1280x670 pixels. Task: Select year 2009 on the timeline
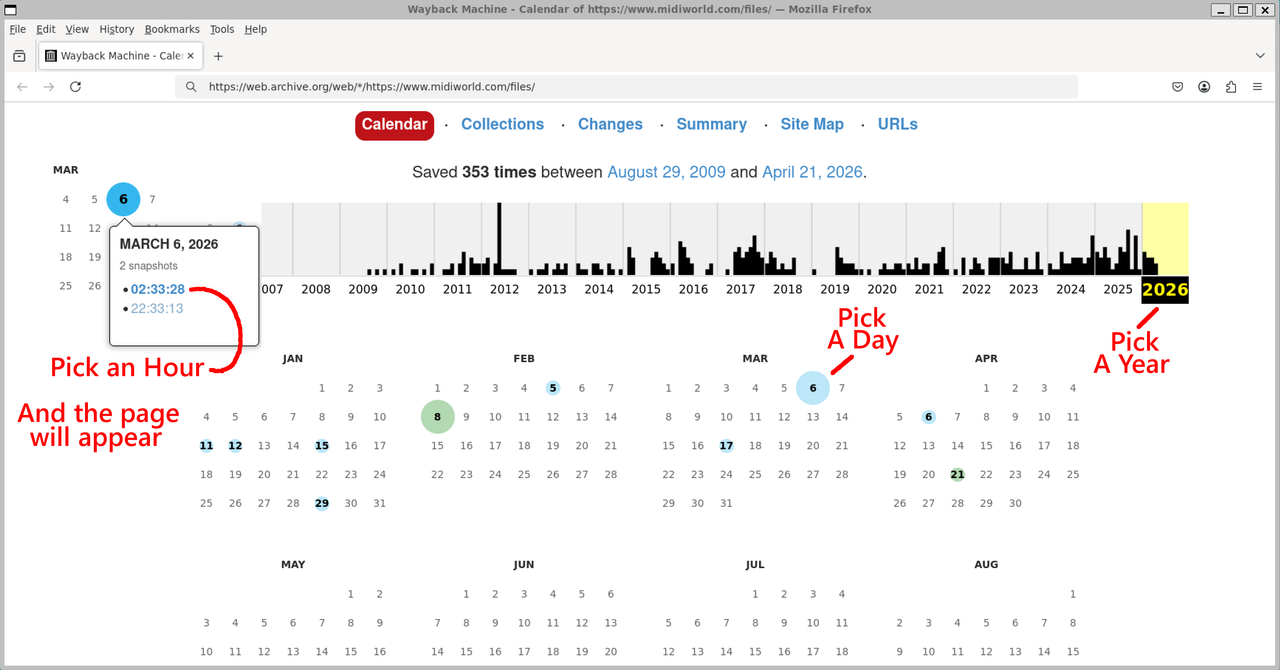(x=363, y=289)
